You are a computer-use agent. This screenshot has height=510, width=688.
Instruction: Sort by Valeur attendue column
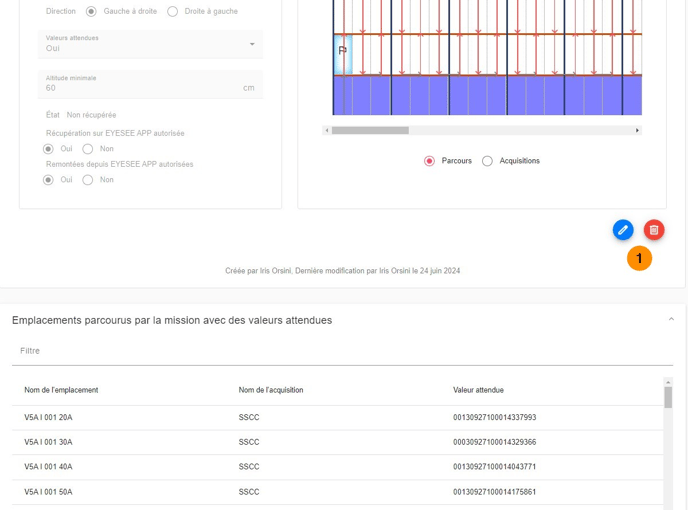pyautogui.click(x=478, y=390)
